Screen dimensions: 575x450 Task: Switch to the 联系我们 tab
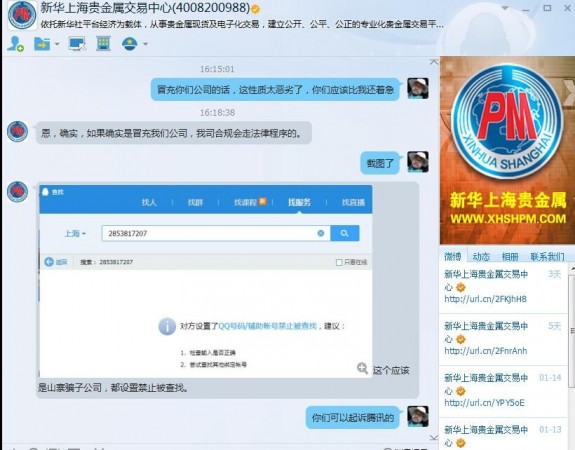(x=547, y=256)
